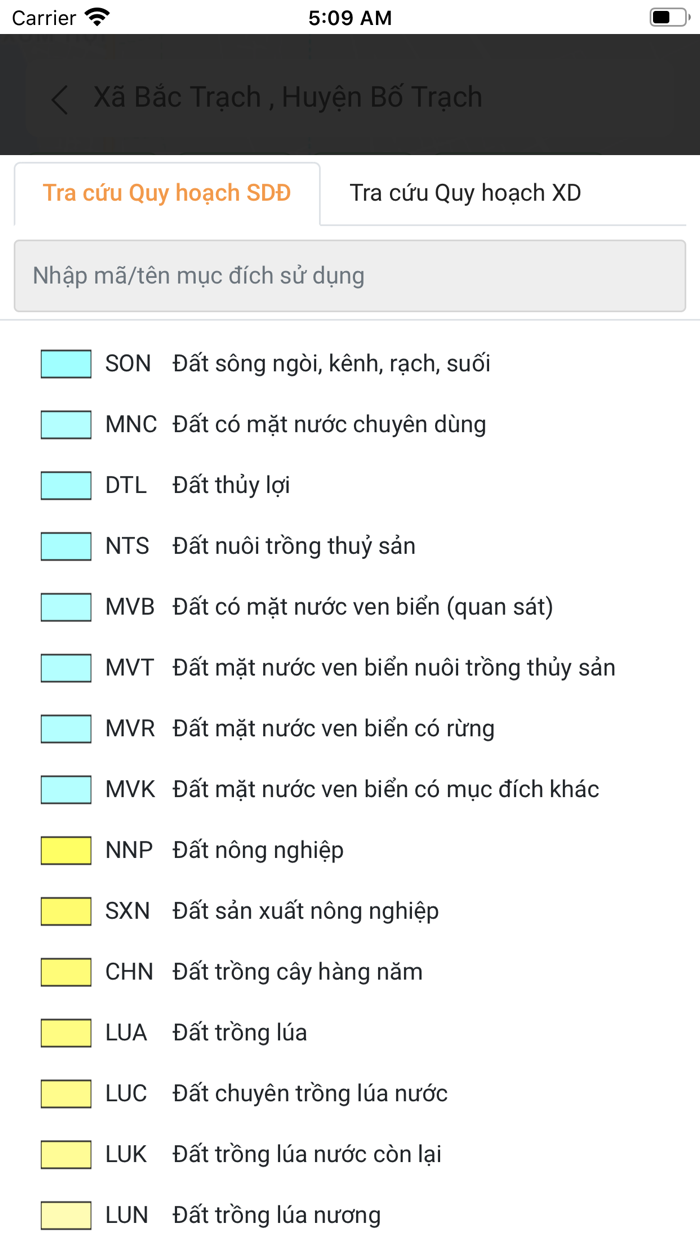Click the Wi-Fi icon in status bar

[97, 16]
